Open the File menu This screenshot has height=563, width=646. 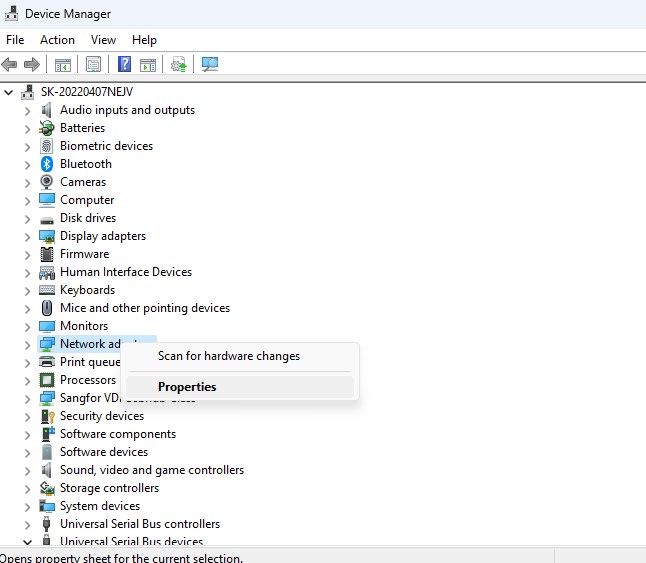(15, 40)
